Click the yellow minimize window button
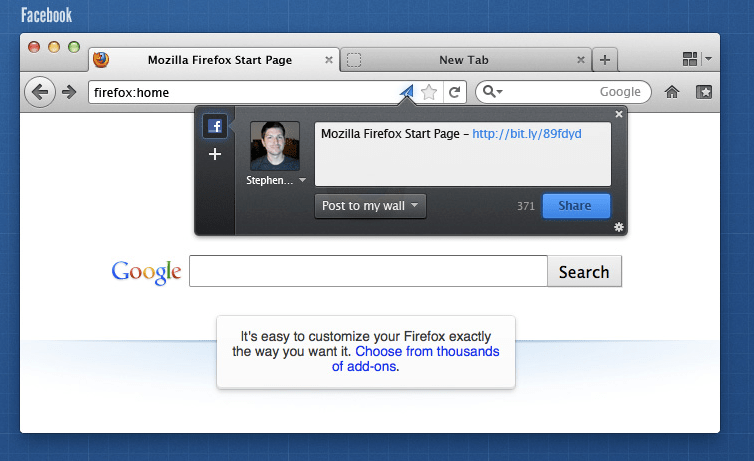 pyautogui.click(x=54, y=47)
